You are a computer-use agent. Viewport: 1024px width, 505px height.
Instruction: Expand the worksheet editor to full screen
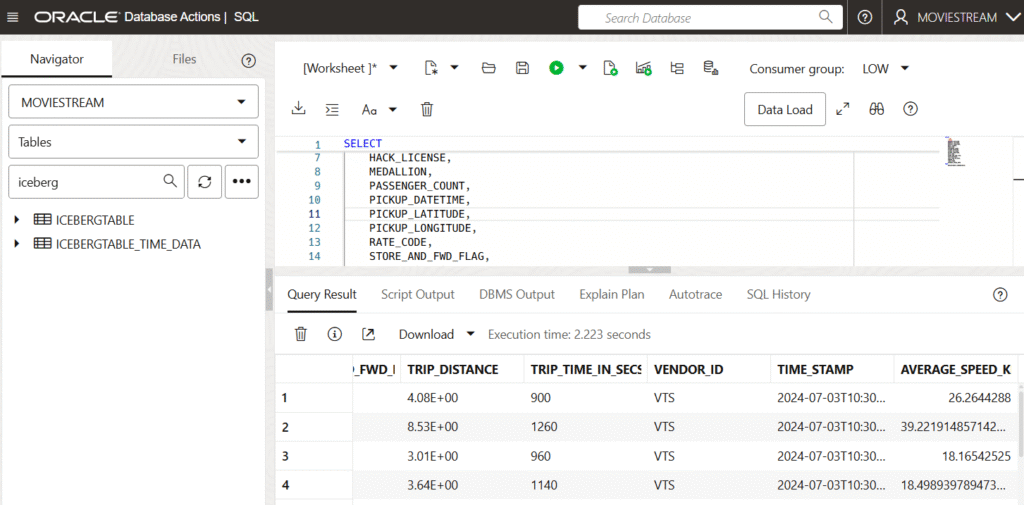843,109
